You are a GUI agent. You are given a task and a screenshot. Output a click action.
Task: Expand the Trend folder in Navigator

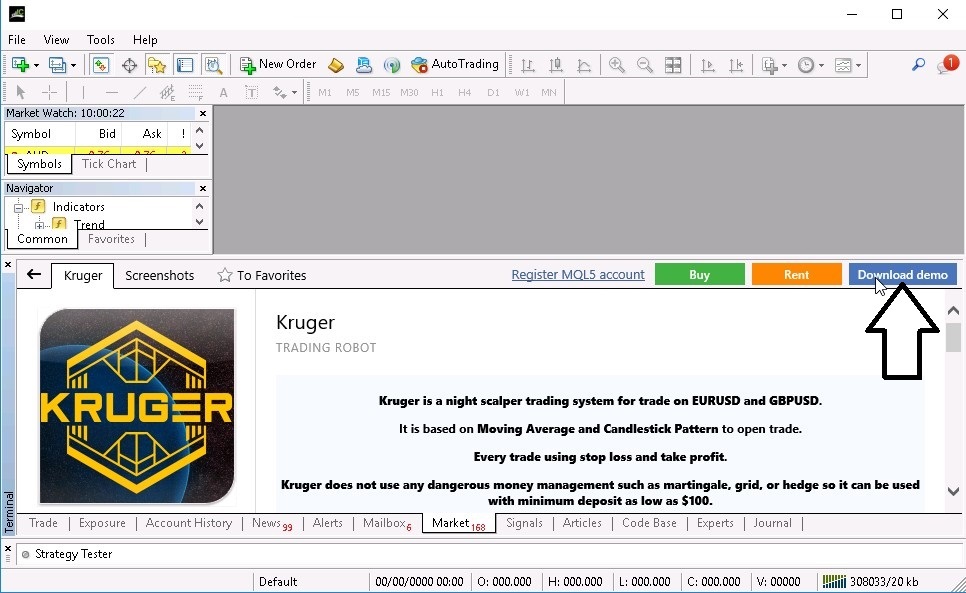(x=39, y=225)
